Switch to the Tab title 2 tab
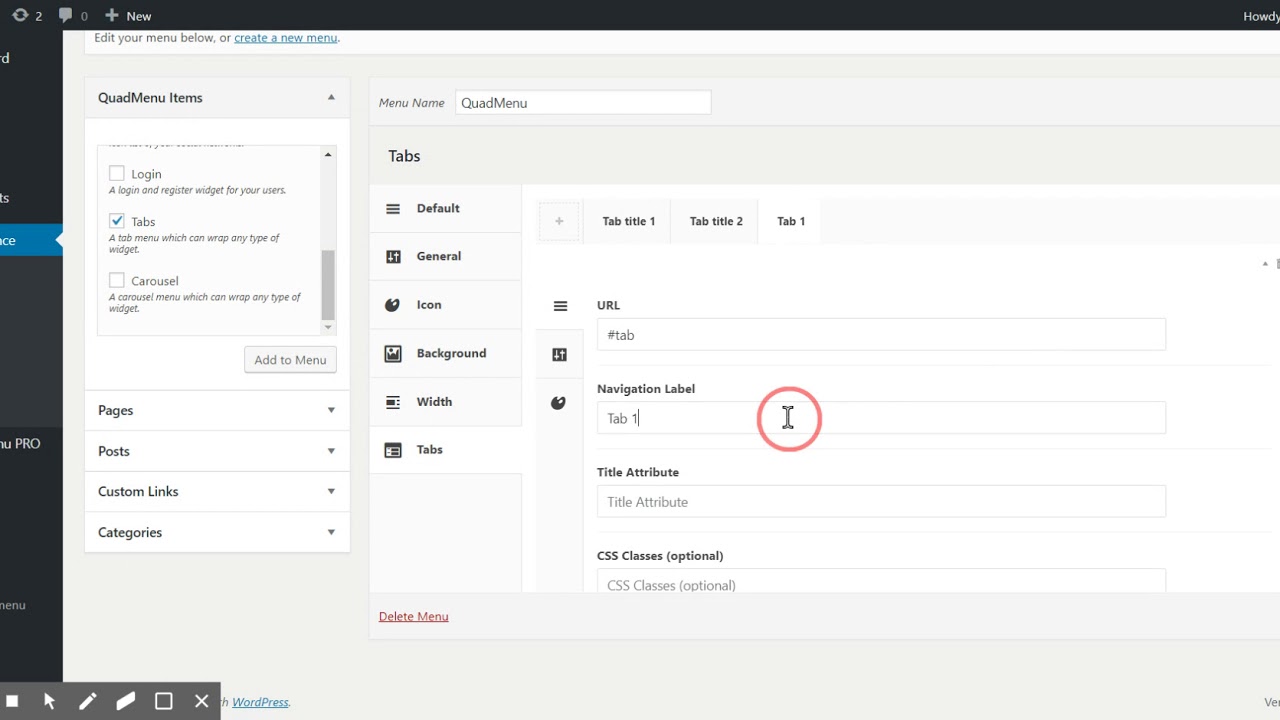This screenshot has height=720, width=1280. [716, 221]
